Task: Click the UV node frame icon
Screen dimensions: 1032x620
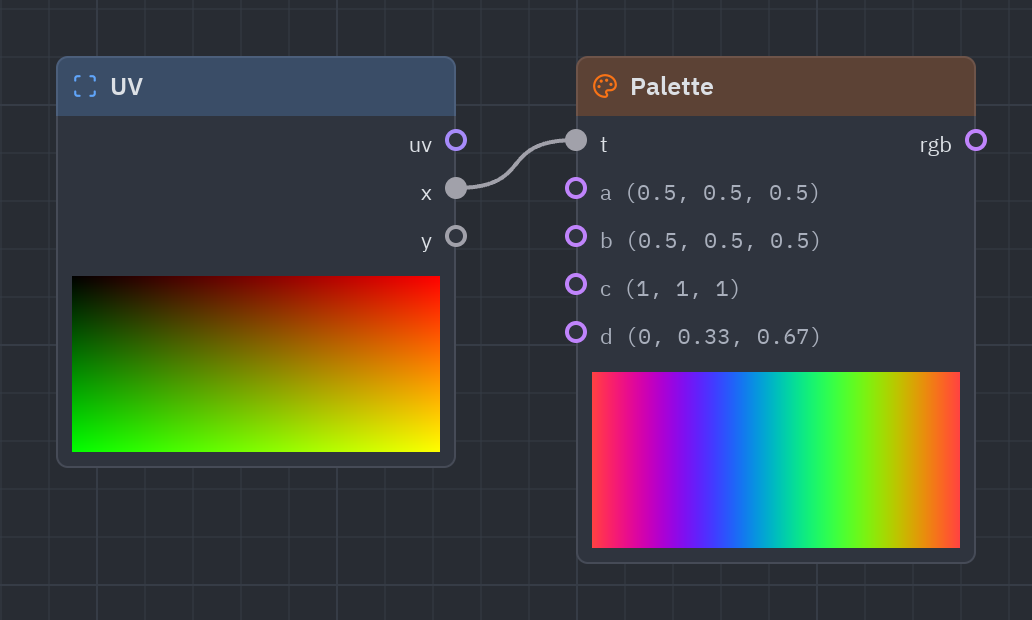Action: coord(85,86)
